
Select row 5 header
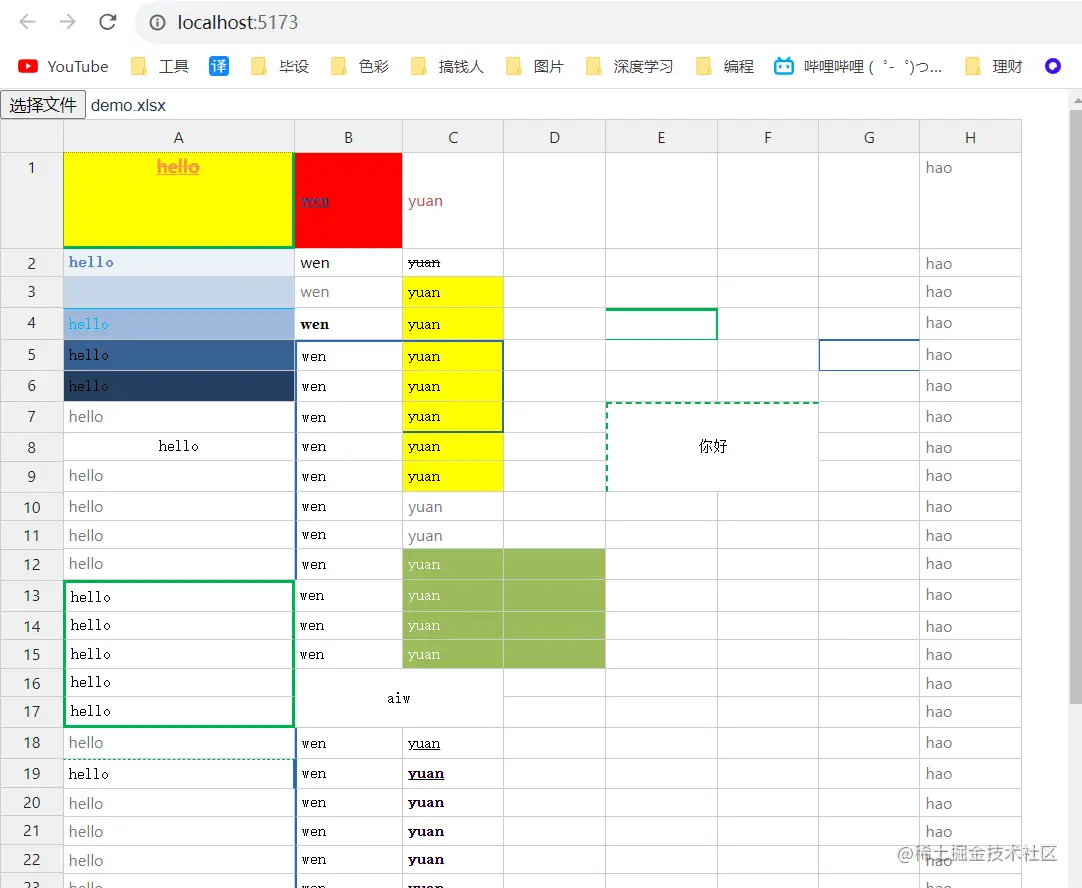click(32, 355)
